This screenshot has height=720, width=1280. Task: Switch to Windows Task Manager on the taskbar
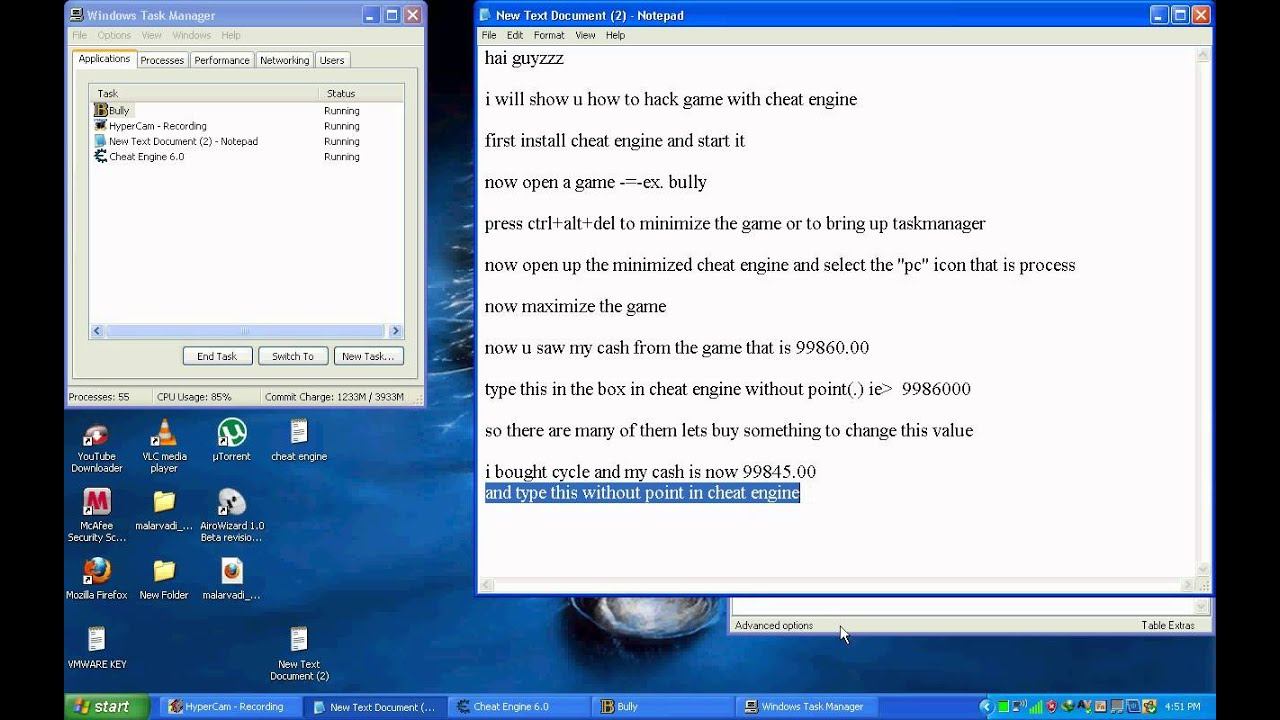click(x=808, y=706)
